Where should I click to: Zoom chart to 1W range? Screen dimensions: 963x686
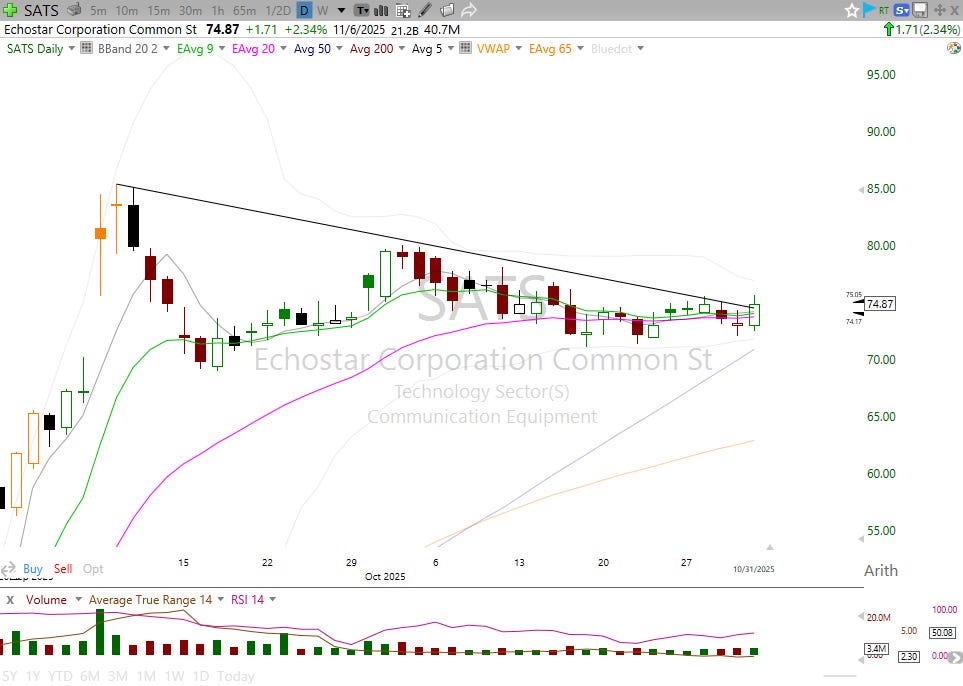click(174, 676)
